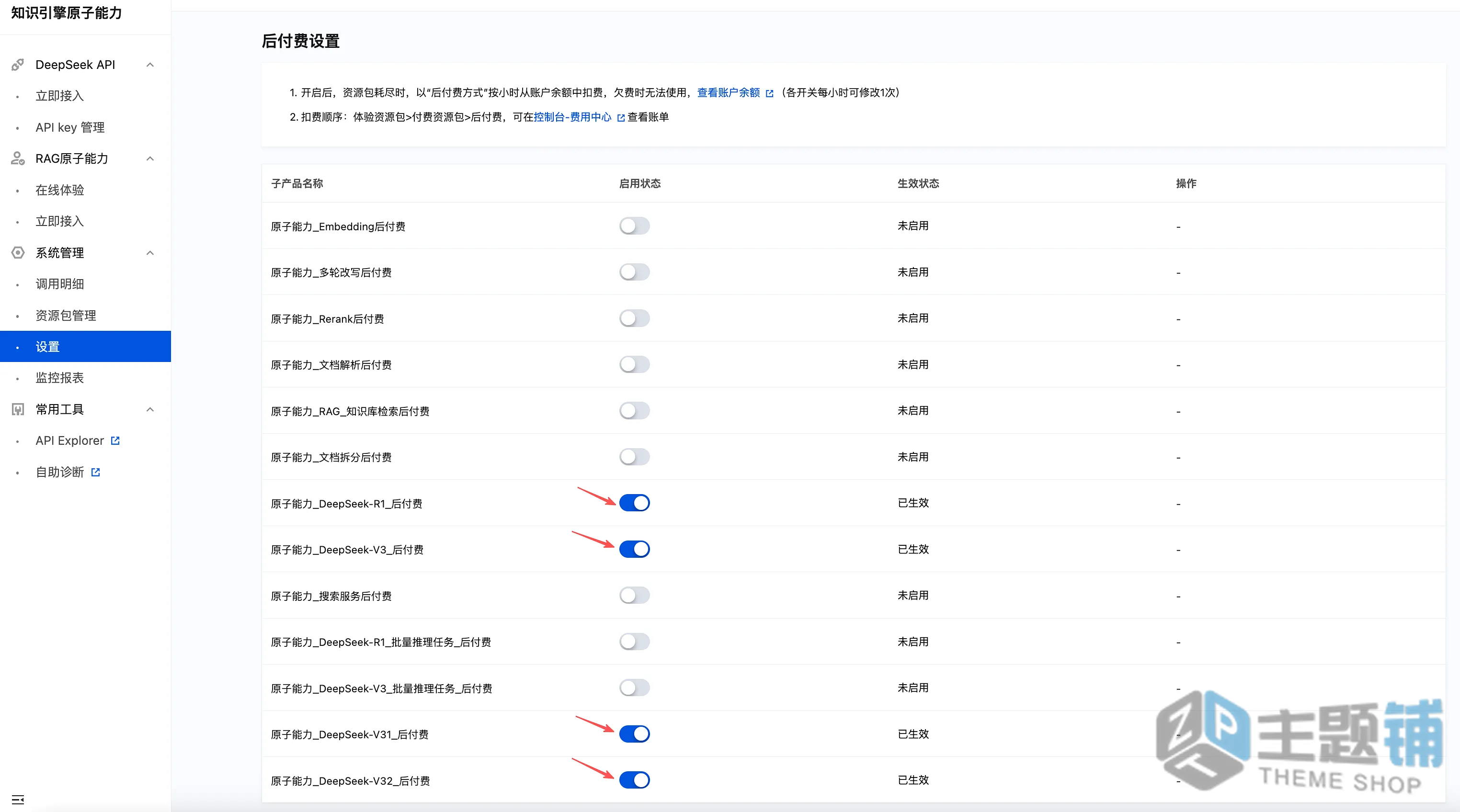Screen dimensions: 1460x812
Task: Click 原子能力_Embedding后付费 product name
Action: click(338, 226)
